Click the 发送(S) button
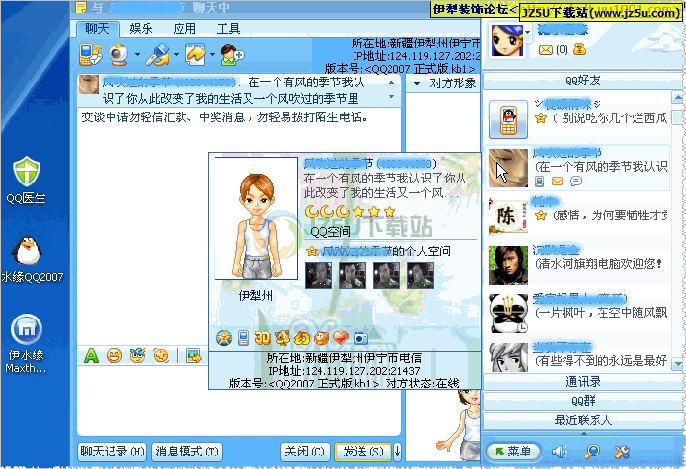Screen dimensions: 686x469 point(363,451)
